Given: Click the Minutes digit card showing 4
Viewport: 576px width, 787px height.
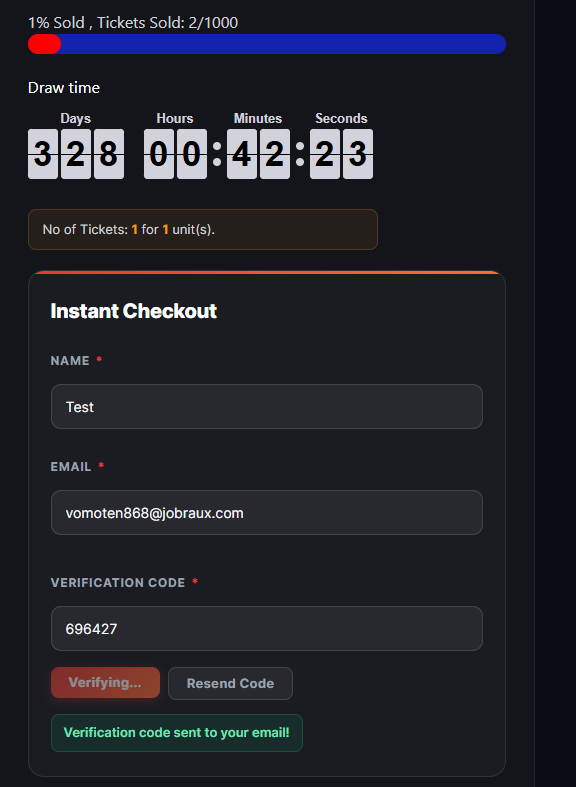Looking at the screenshot, I should tap(242, 154).
